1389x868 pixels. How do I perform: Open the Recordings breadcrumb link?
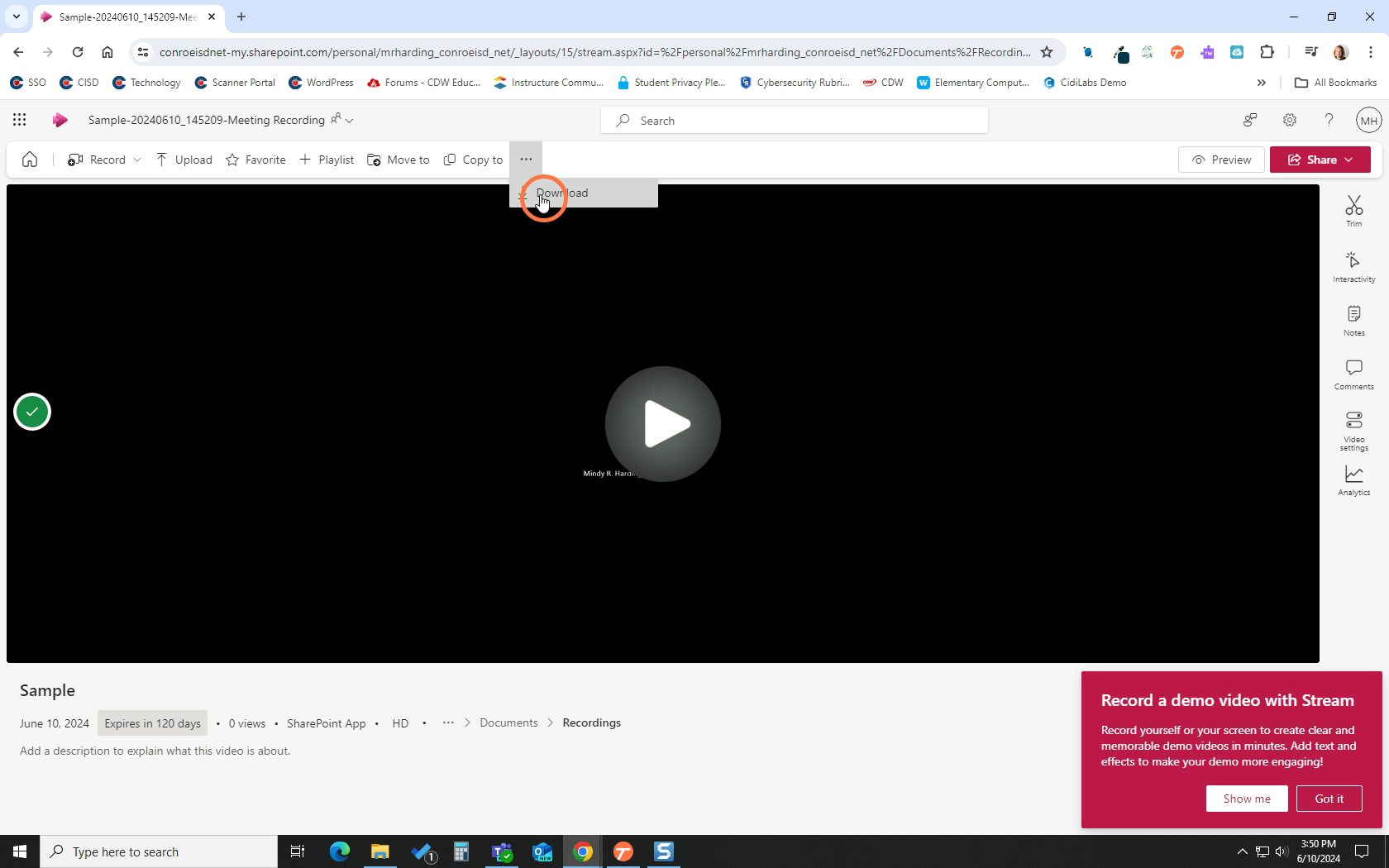coord(591,723)
